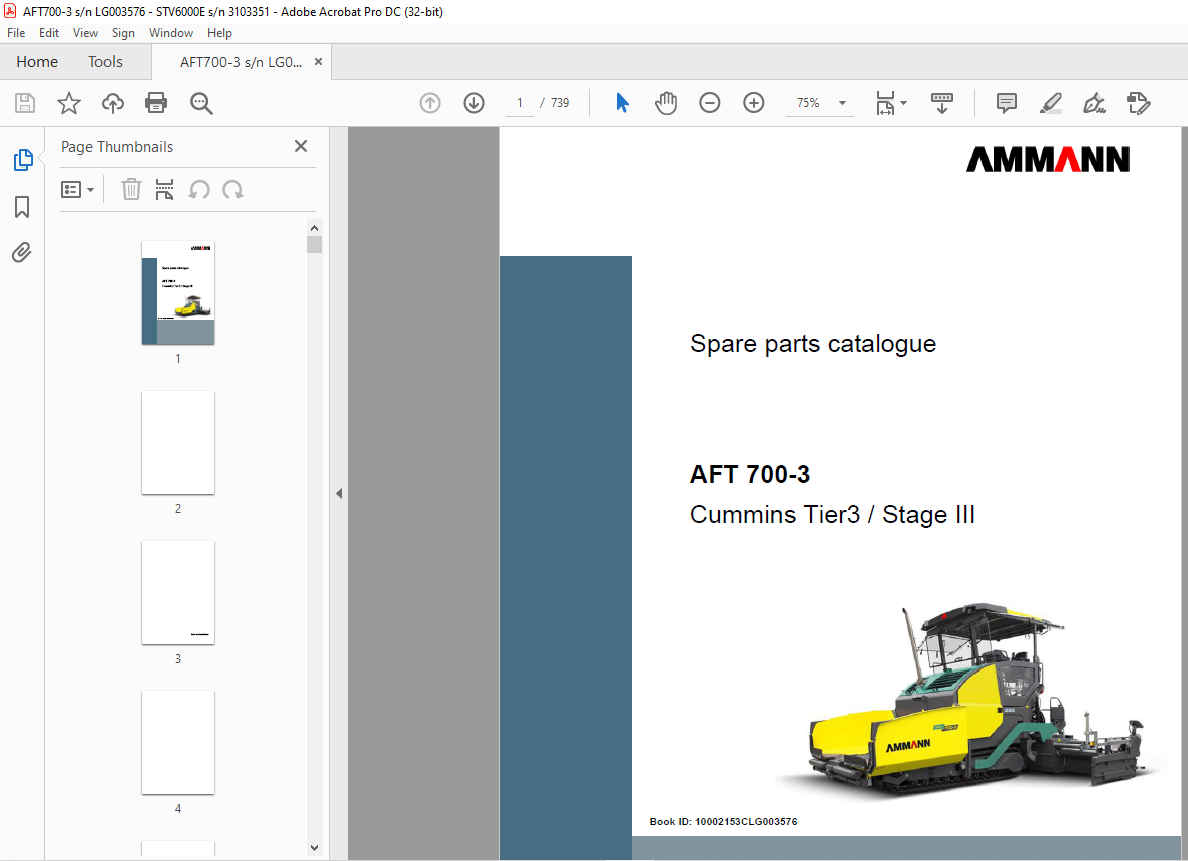This screenshot has height=861, width=1188.
Task: Open thumbnails options dropdown
Action: pos(77,189)
